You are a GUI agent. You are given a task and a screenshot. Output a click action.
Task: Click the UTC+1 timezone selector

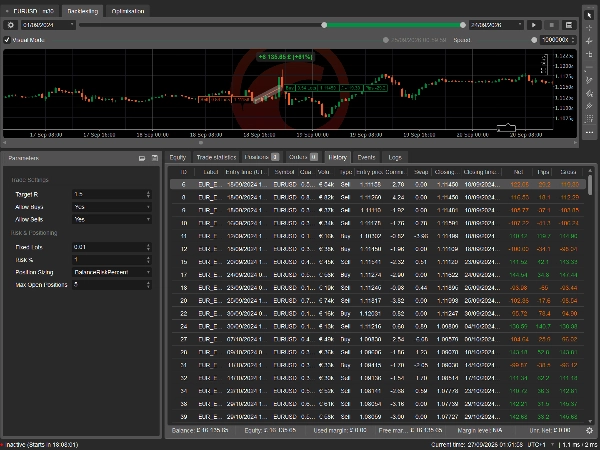pos(541,445)
